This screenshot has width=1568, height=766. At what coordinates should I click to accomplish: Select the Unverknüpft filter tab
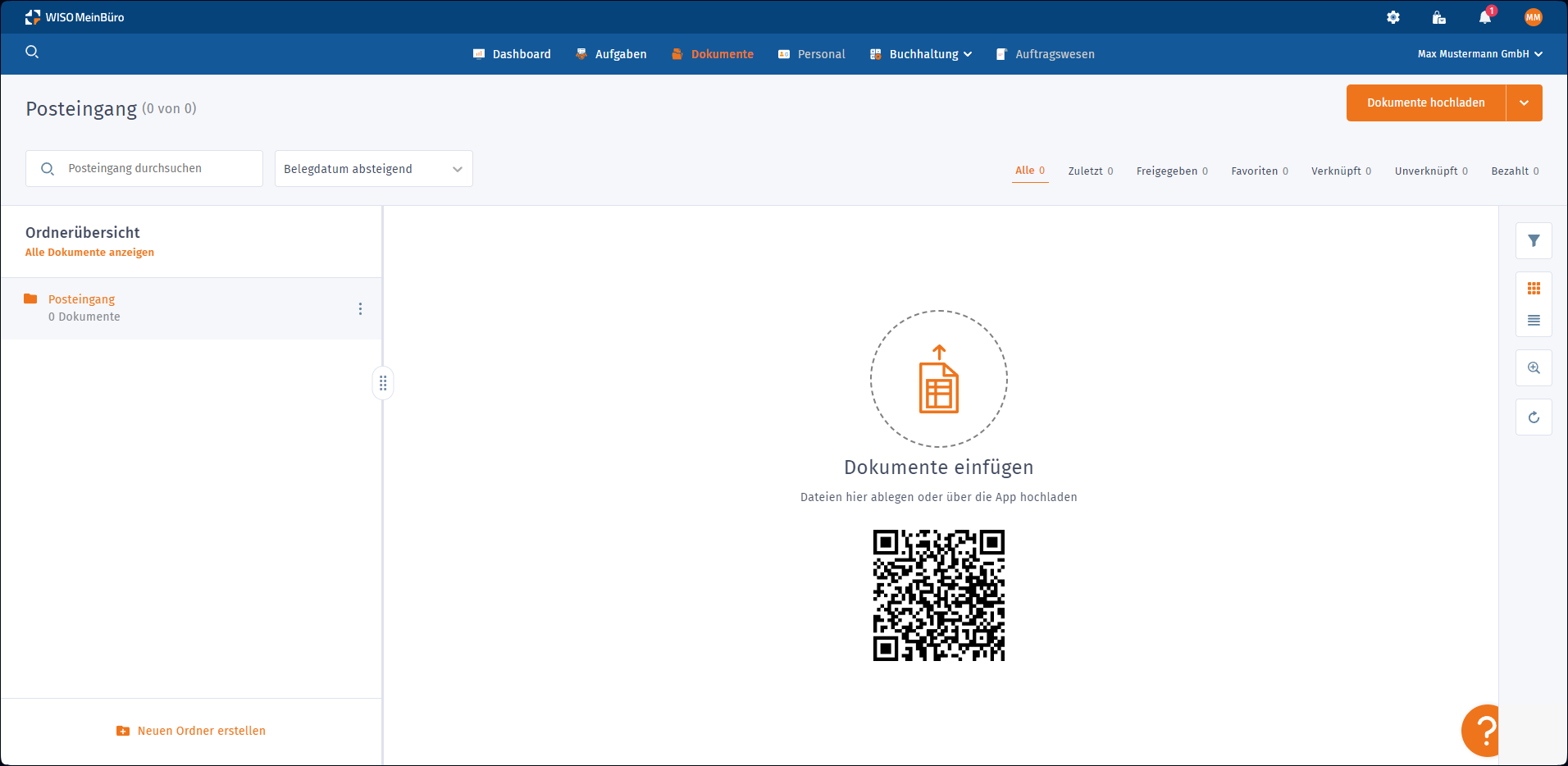pos(1430,171)
